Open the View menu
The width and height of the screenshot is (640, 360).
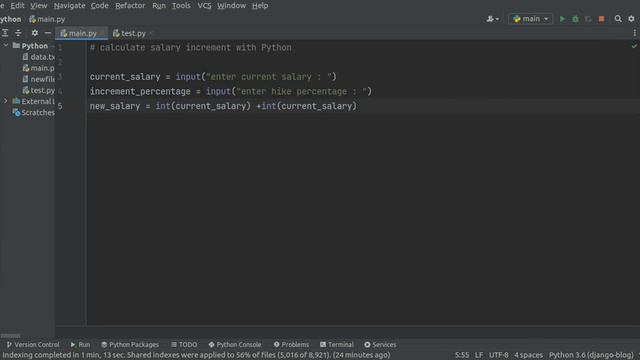(x=39, y=6)
